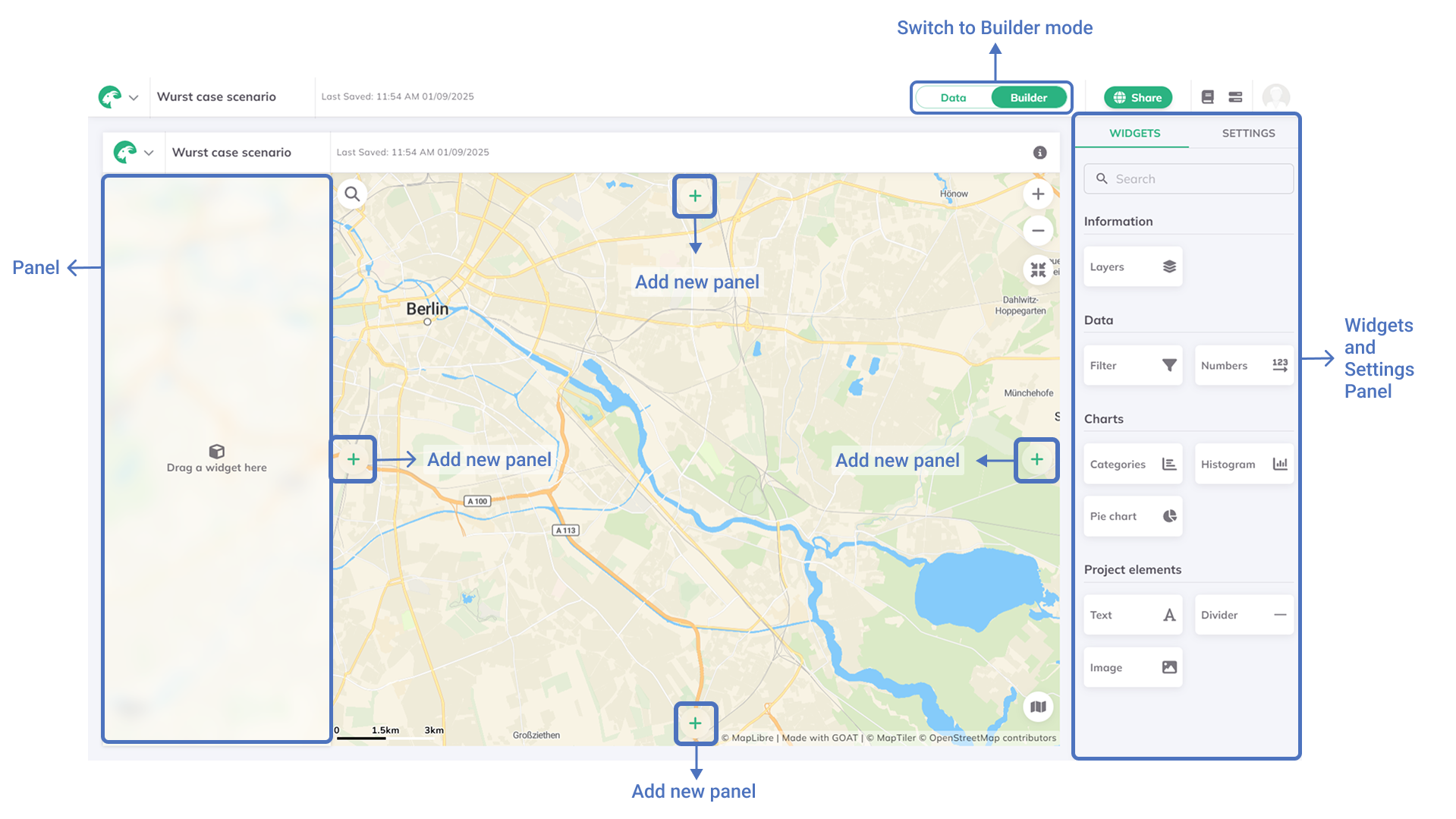Add a new panel above the map
1456x819 pixels.
pyautogui.click(x=694, y=195)
